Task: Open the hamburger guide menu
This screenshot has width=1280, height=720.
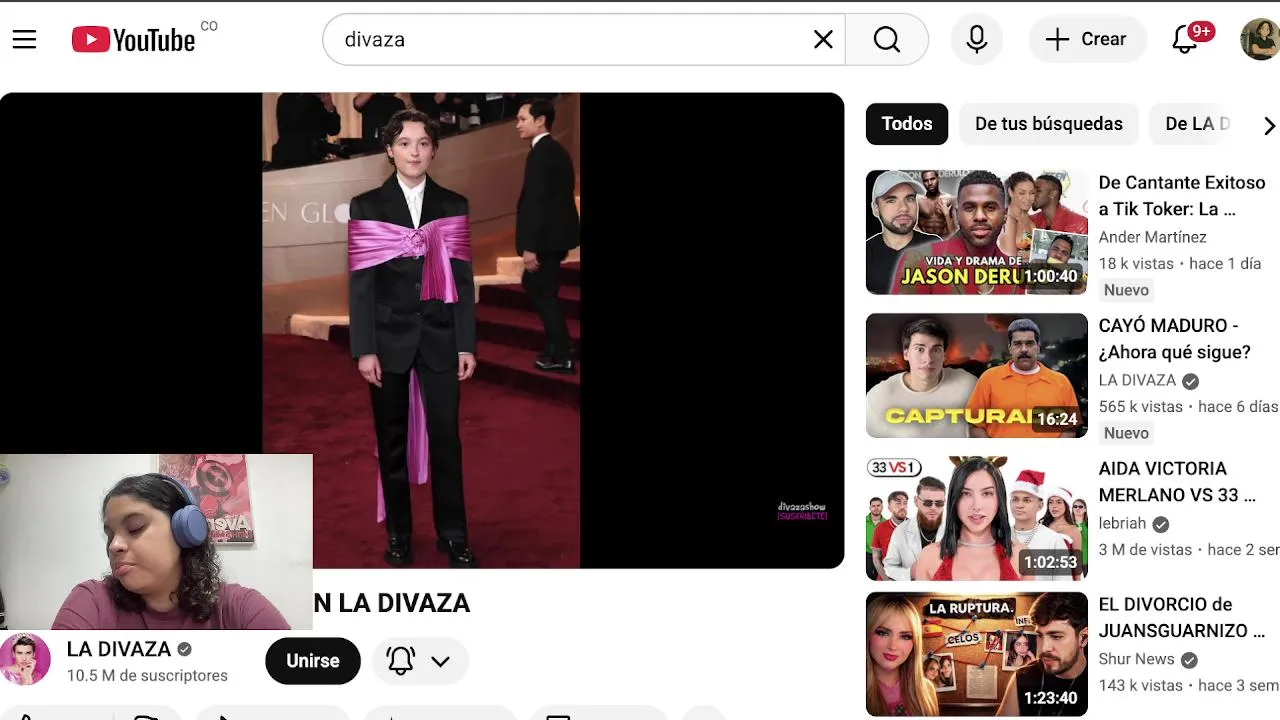Action: (x=24, y=39)
